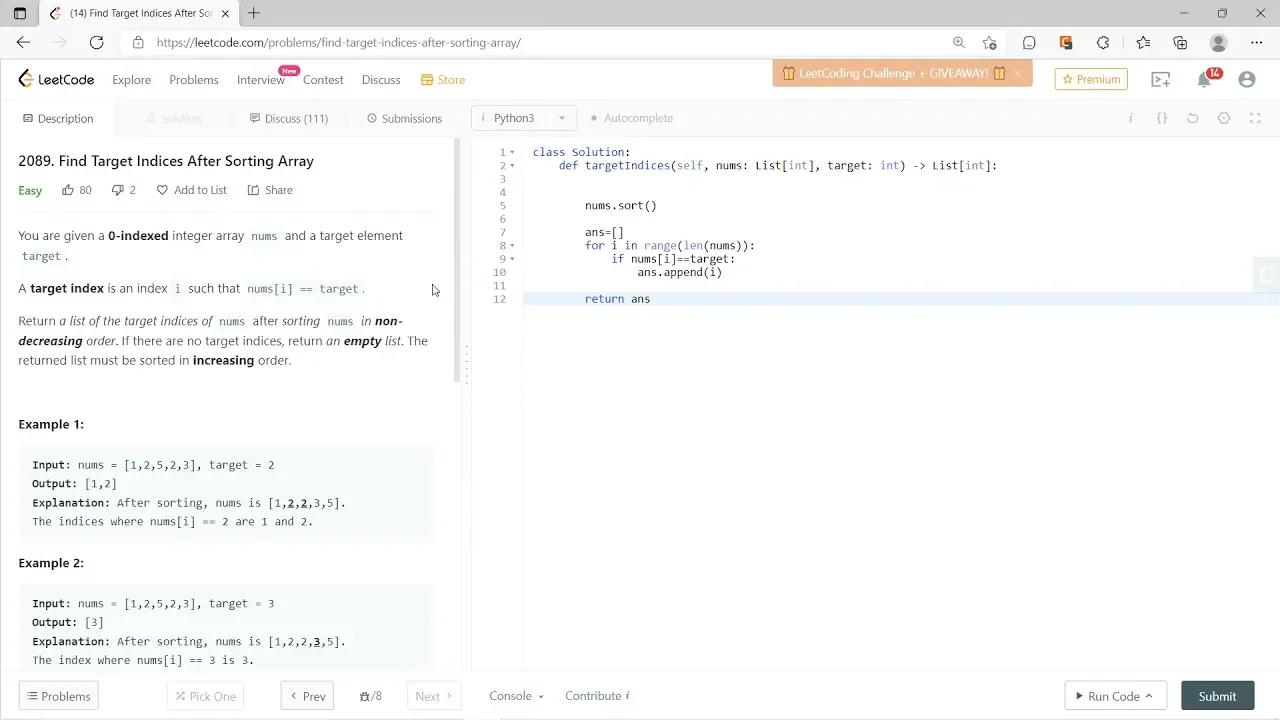
Task: Submit the solution
Action: click(x=1217, y=696)
